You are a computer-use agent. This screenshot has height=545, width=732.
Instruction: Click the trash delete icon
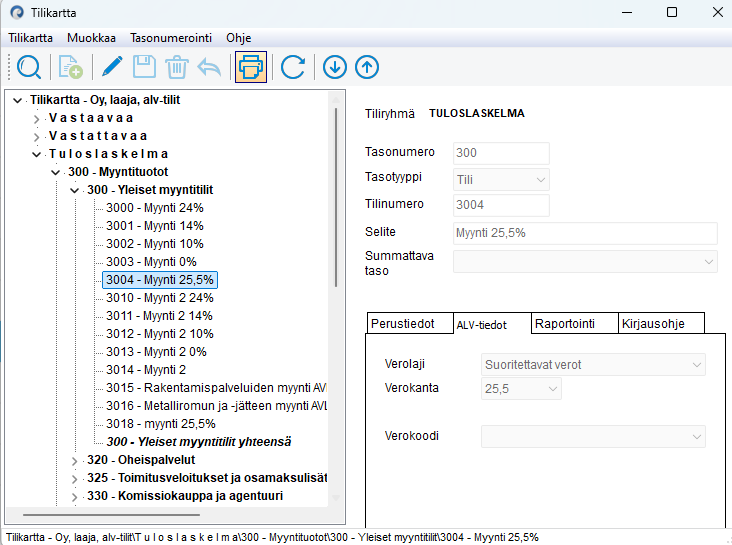(177, 67)
